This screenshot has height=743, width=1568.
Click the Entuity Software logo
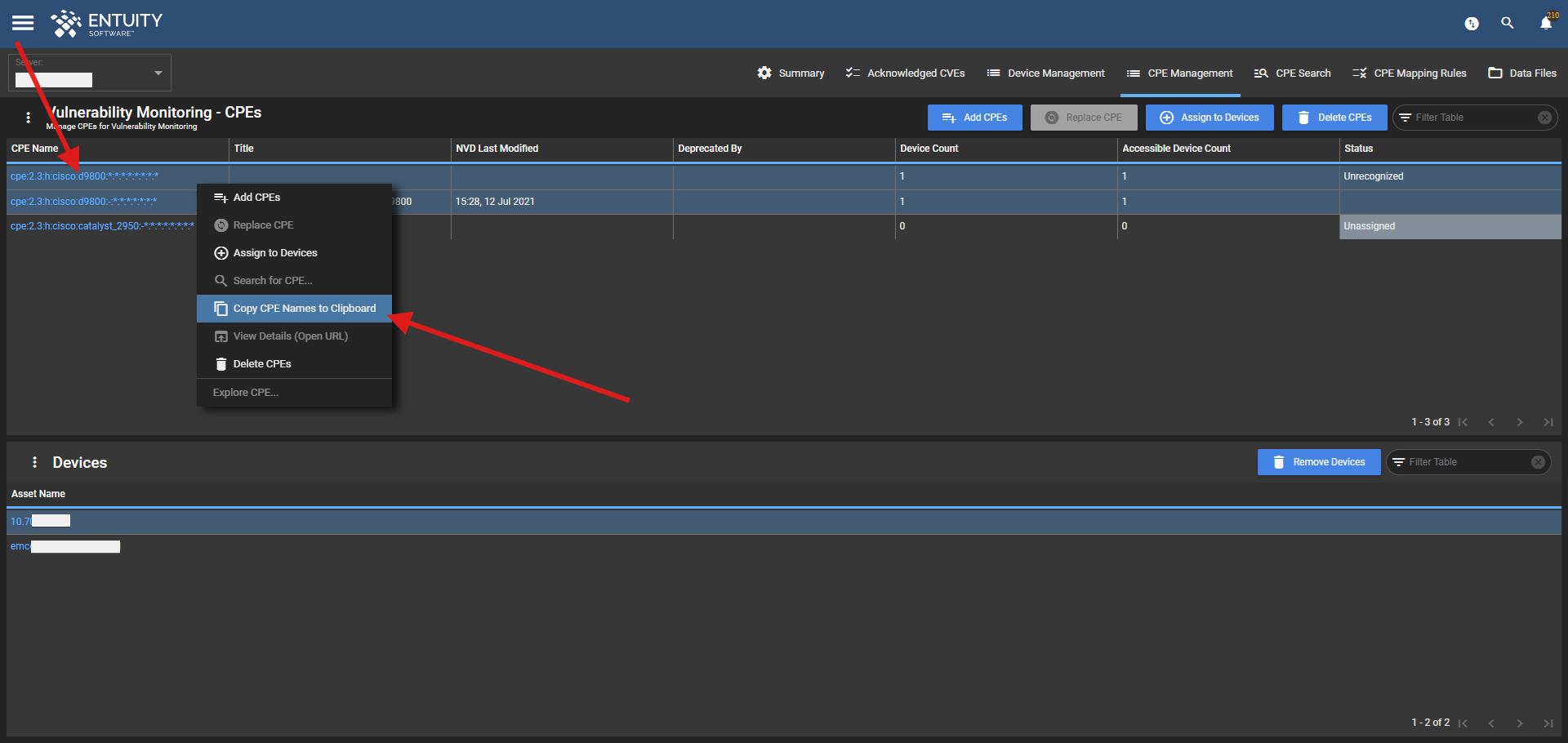click(107, 24)
